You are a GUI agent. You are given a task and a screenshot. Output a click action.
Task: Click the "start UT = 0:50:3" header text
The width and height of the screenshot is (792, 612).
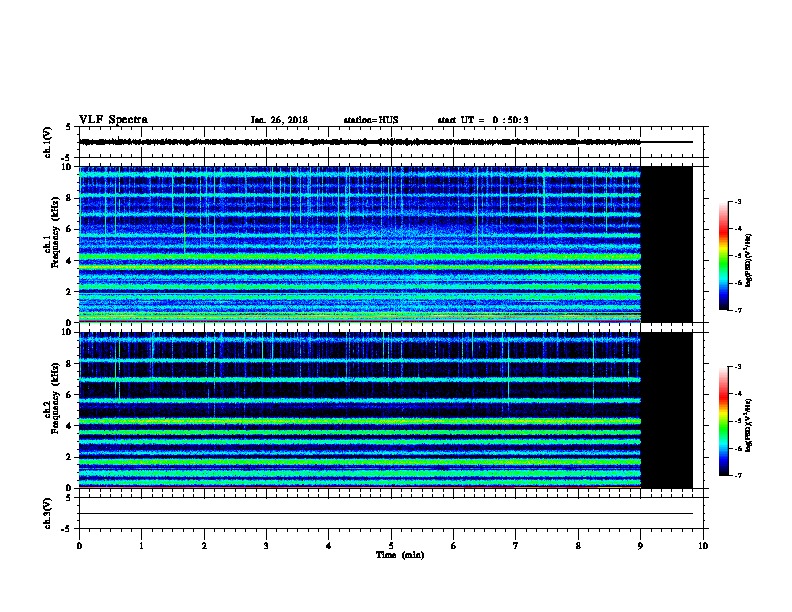point(483,120)
